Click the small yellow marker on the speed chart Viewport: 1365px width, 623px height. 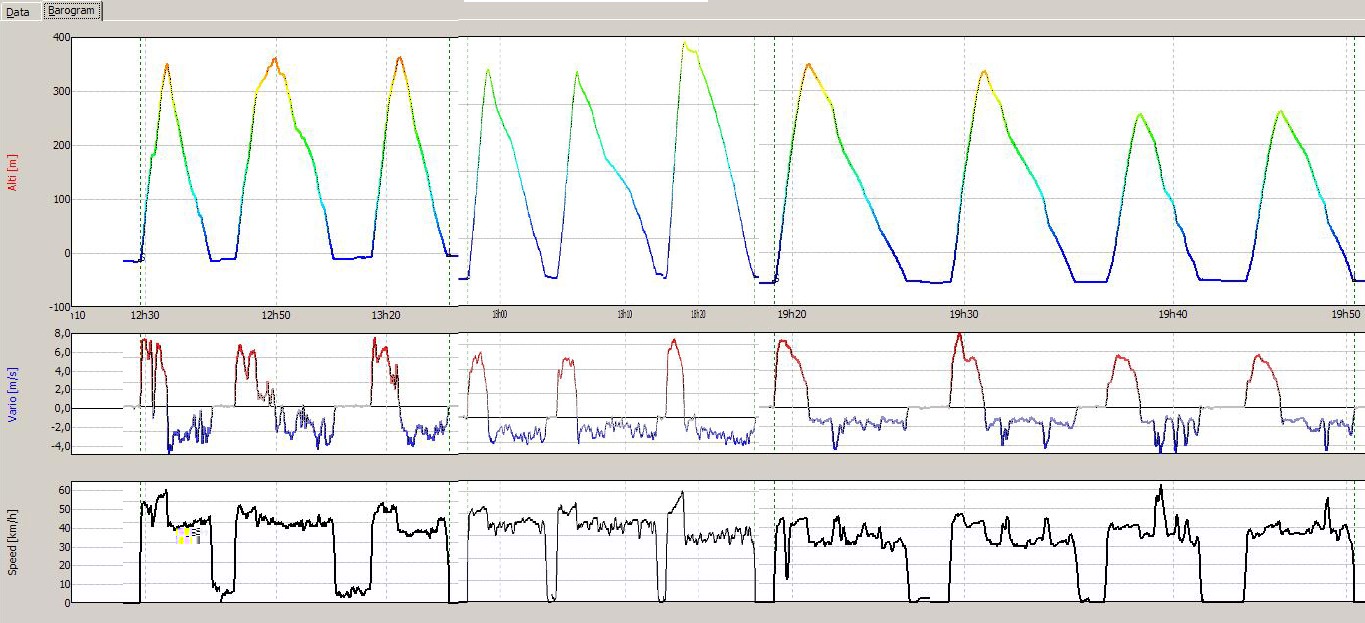pos(184,537)
